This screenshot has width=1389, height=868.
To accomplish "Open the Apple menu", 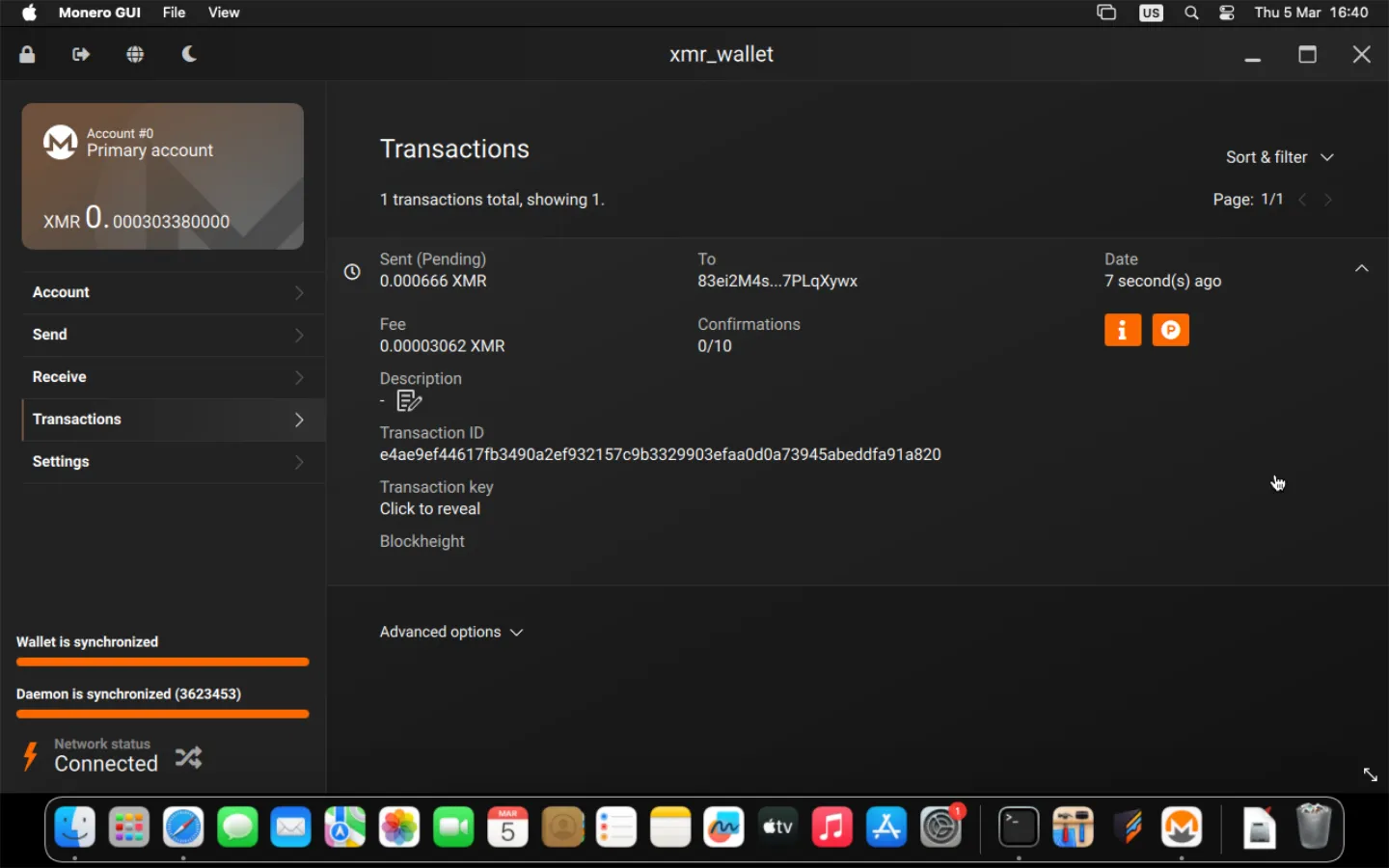I will (x=29, y=13).
